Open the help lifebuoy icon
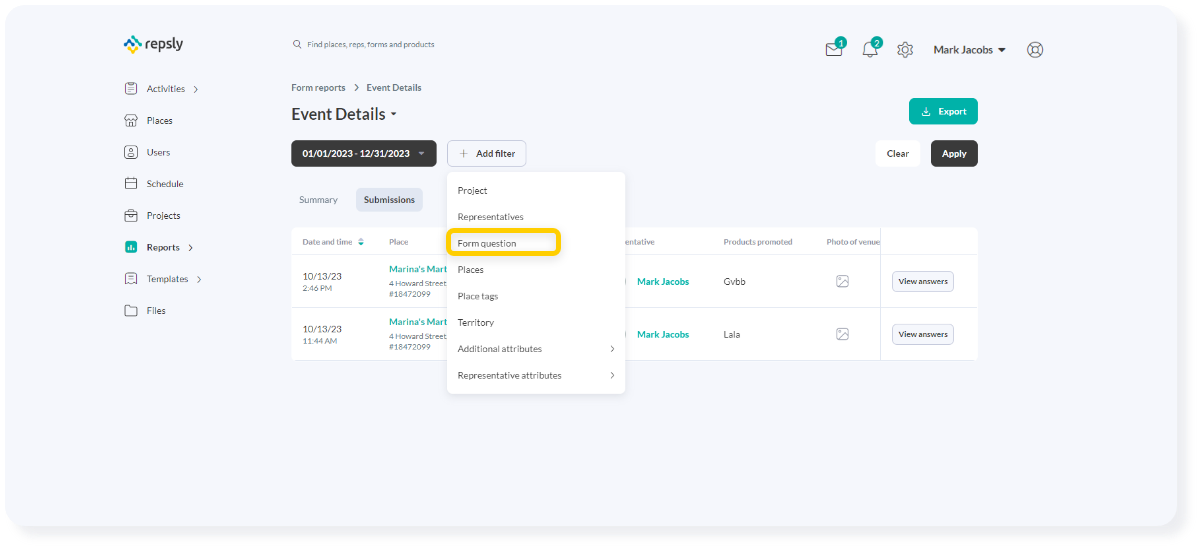This screenshot has width=1202, height=551. coord(1035,49)
